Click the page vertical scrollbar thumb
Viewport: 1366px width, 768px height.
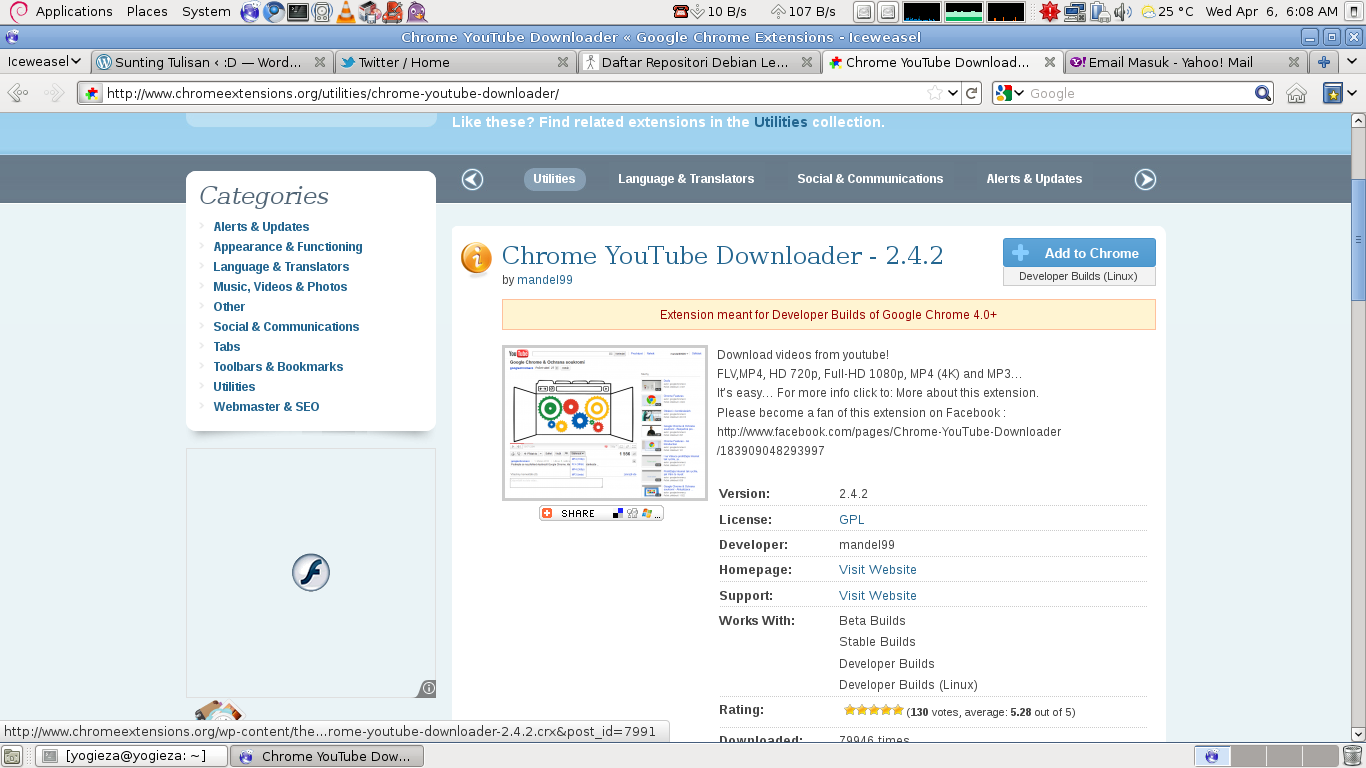point(1358,239)
